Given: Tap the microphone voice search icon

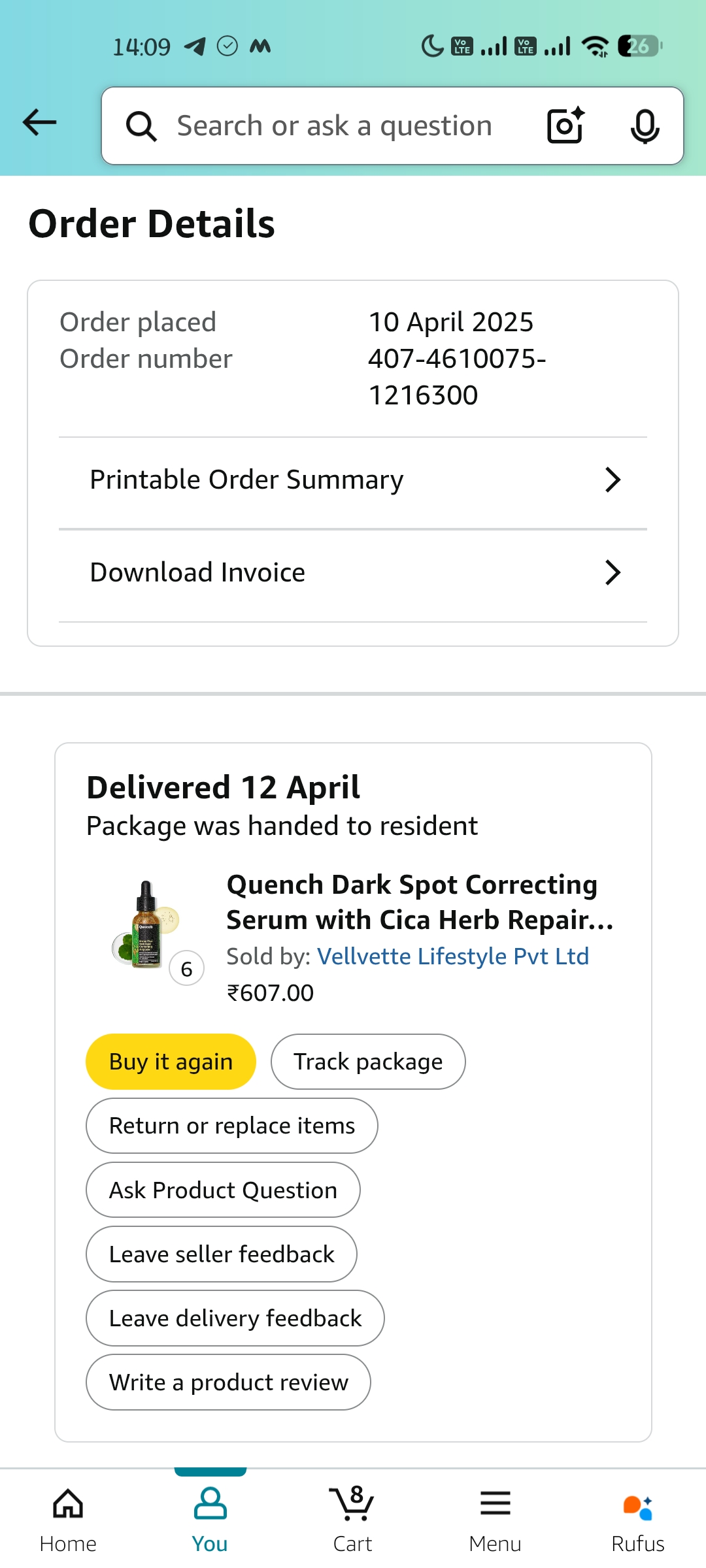Looking at the screenshot, I should pos(645,126).
